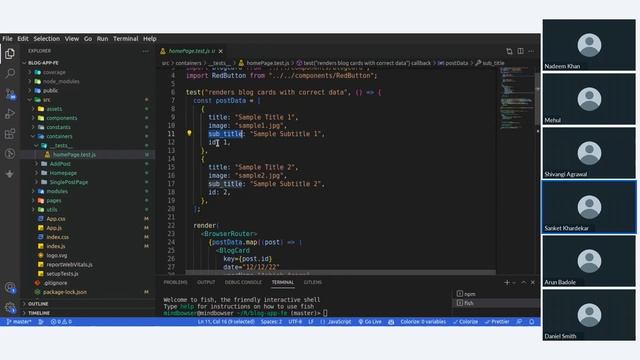640x360 pixels.
Task: Open the Extensions view icon
Action: click(x=10, y=134)
